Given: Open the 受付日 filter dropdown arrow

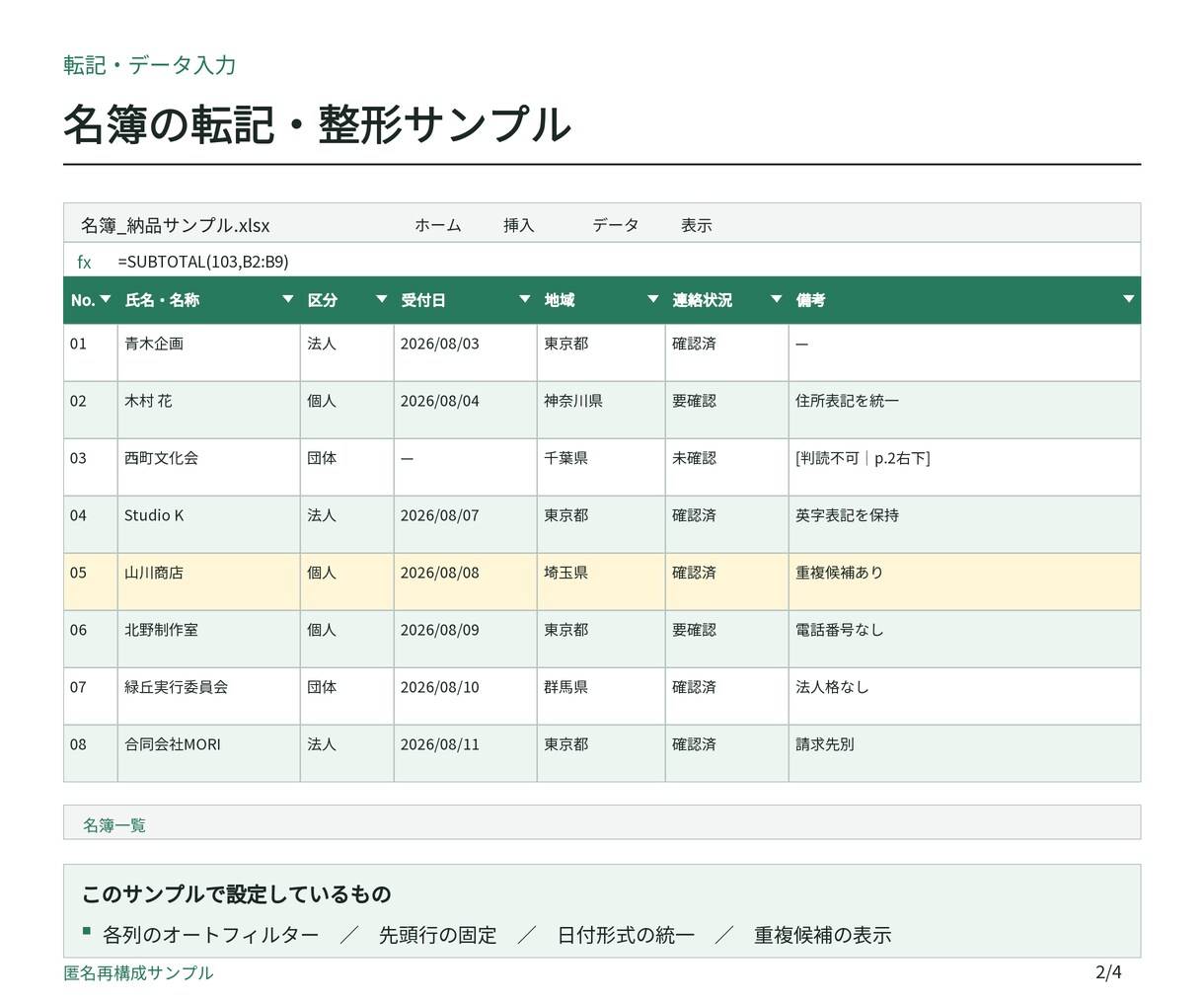Looking at the screenshot, I should click(x=525, y=299).
